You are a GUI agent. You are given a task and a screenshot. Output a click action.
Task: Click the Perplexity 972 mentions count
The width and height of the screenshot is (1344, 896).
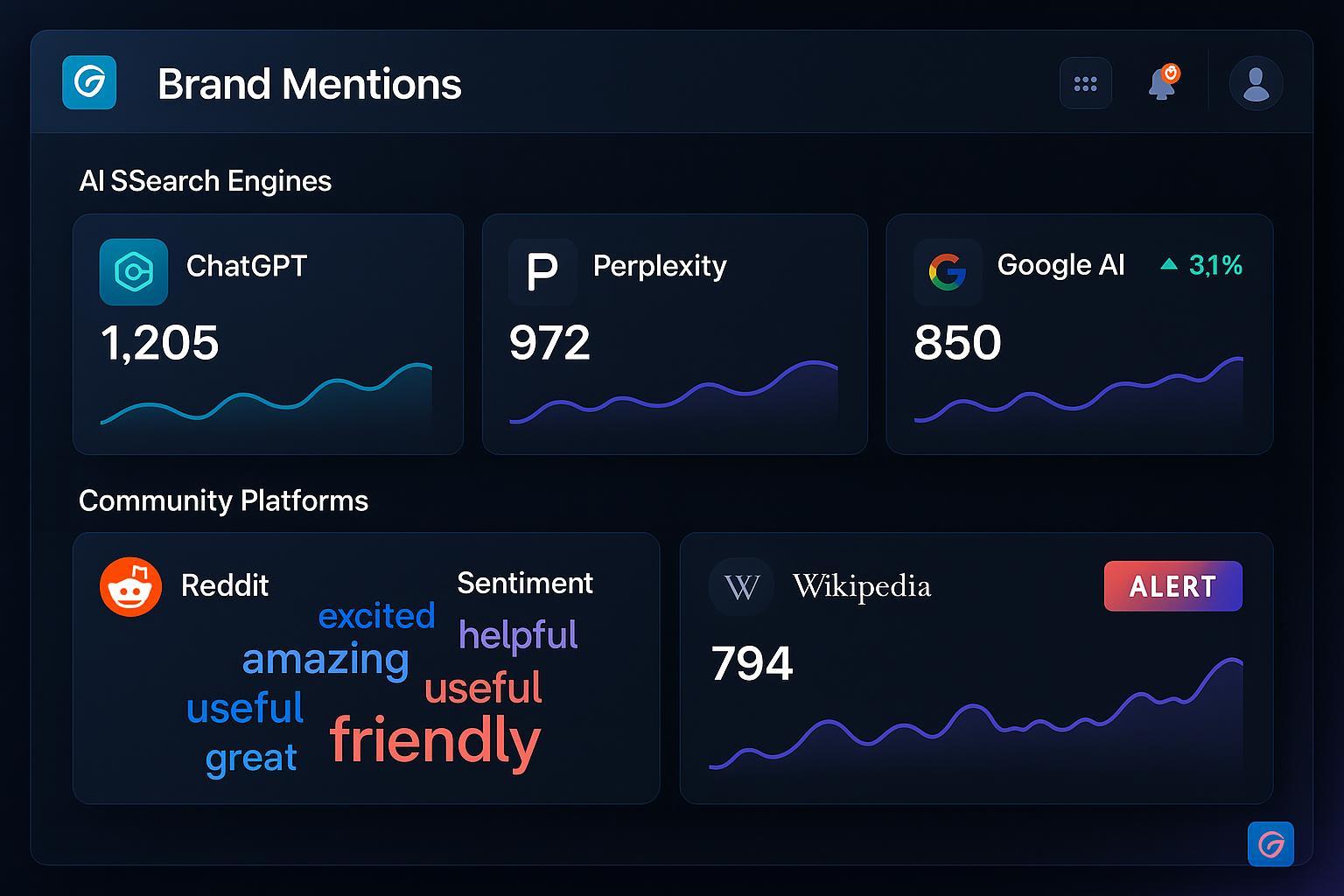pos(549,342)
